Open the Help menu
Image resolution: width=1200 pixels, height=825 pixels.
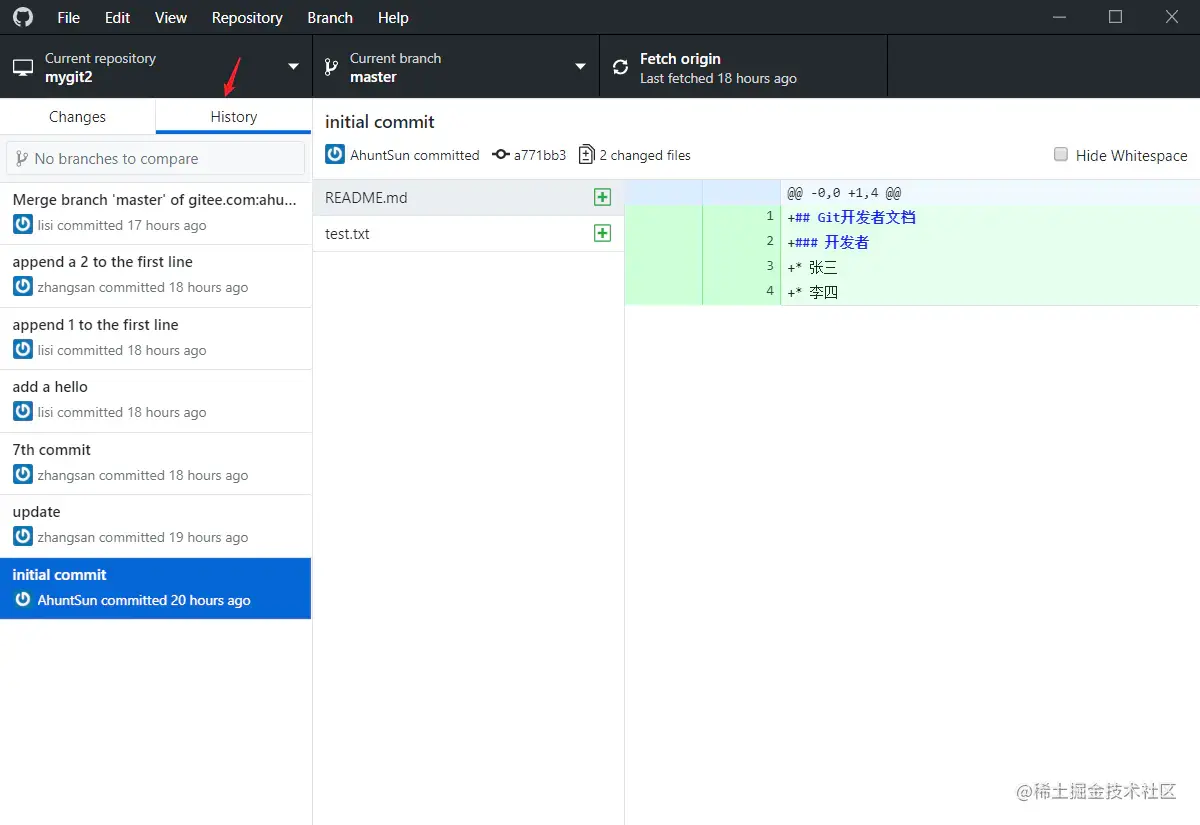click(393, 17)
